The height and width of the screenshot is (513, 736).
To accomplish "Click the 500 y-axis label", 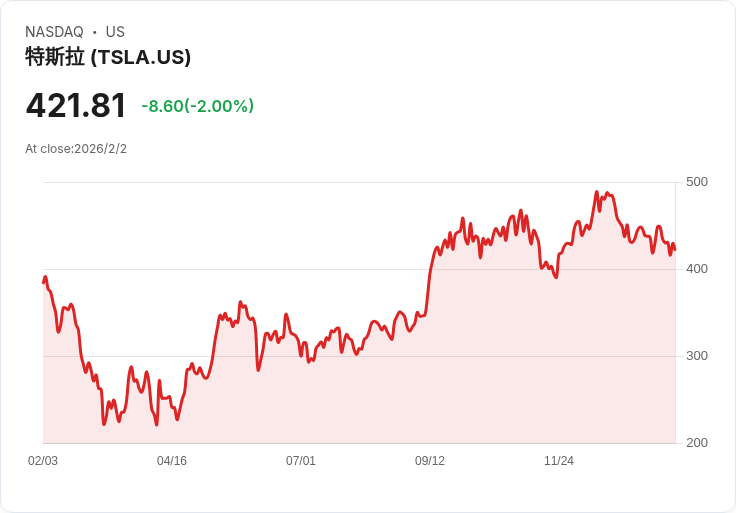I will tap(696, 182).
